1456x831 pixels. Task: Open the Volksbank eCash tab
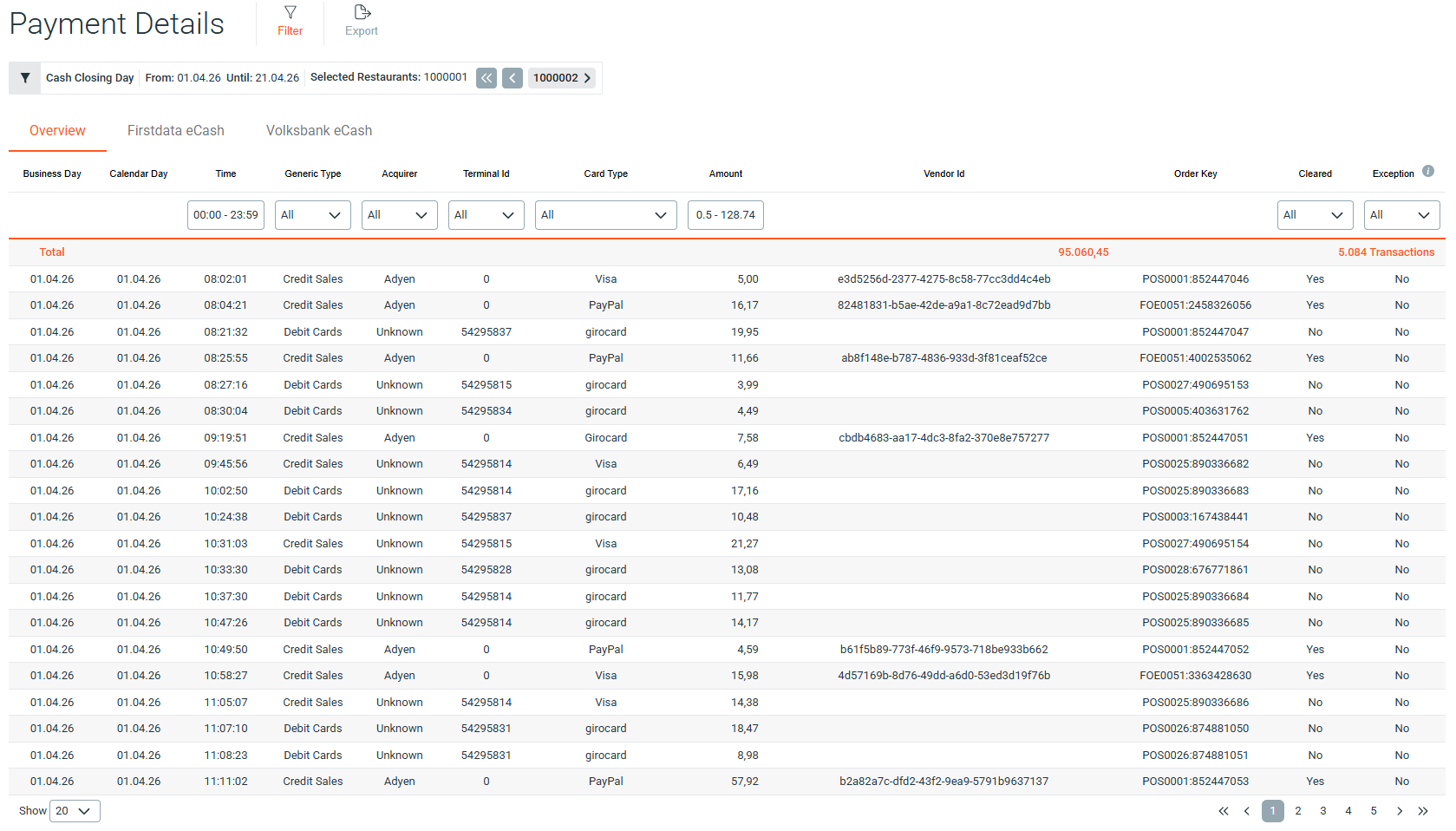coord(319,131)
